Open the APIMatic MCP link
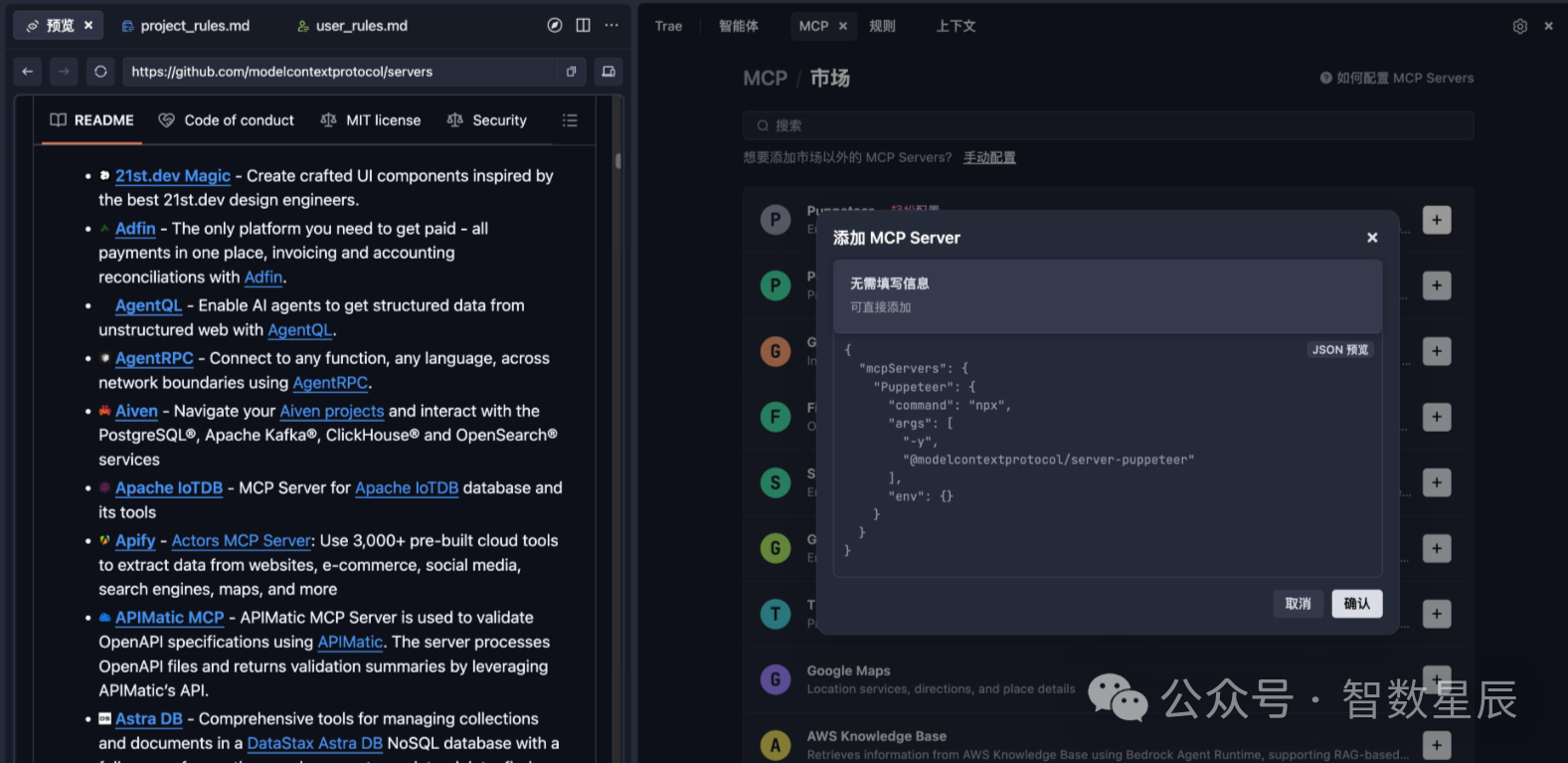 coord(170,618)
